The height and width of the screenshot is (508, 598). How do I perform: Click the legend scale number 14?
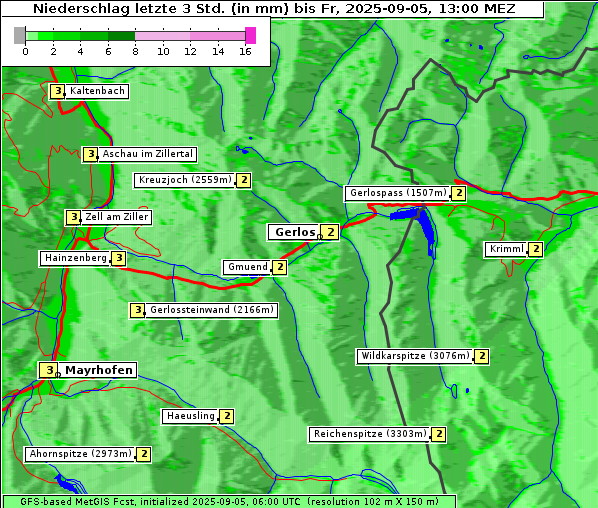pos(218,51)
